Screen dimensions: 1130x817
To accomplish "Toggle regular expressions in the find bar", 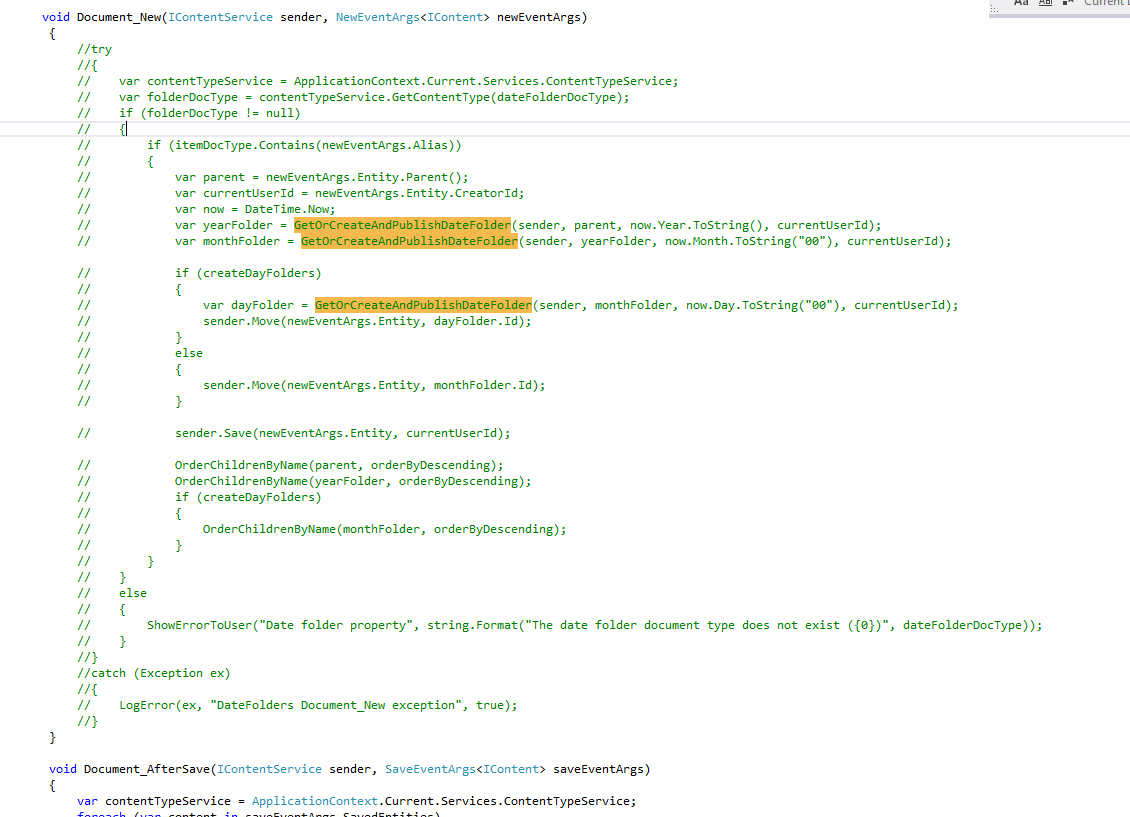I will [x=1068, y=3].
